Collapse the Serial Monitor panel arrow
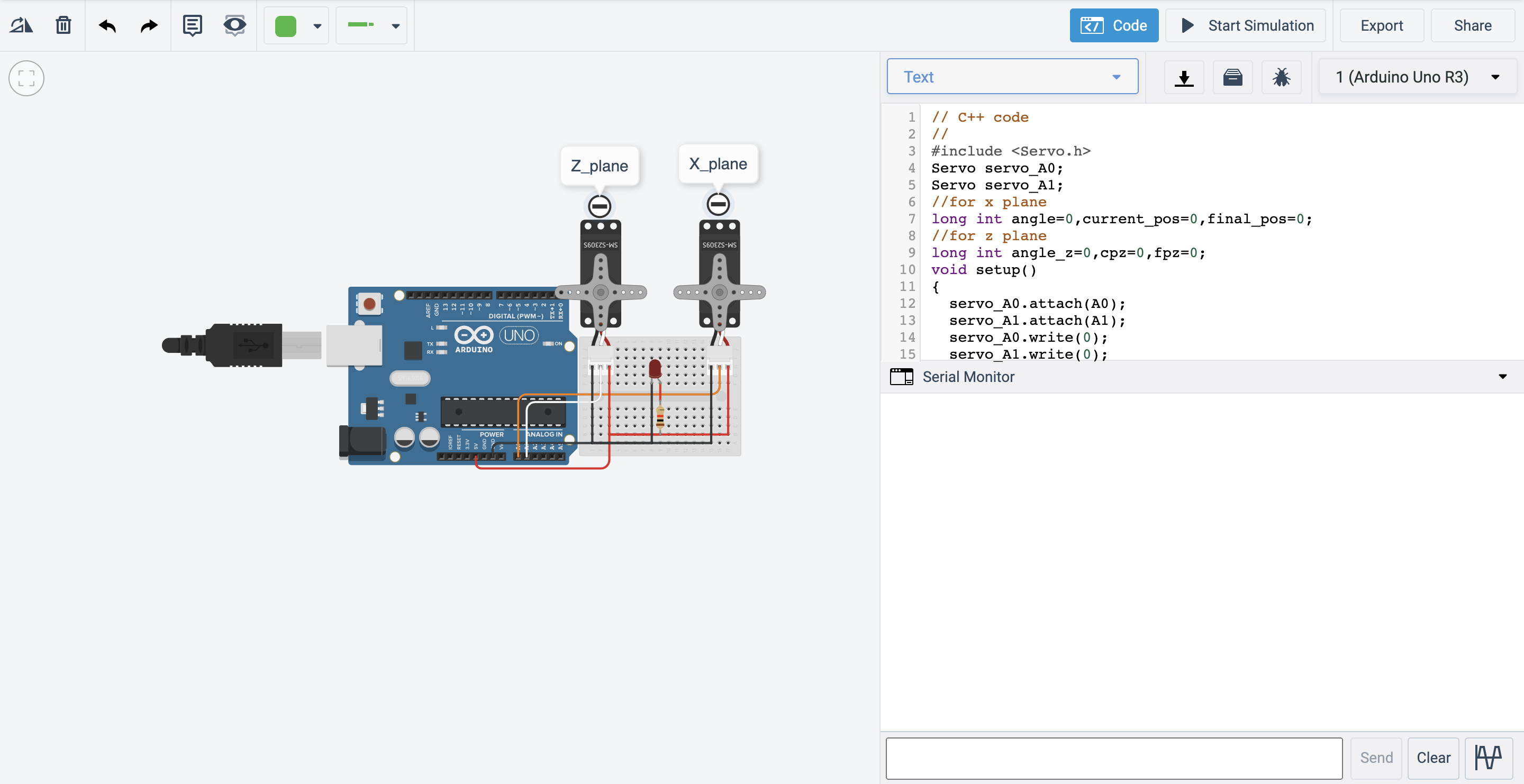The height and width of the screenshot is (784, 1524). pyautogui.click(x=1502, y=377)
